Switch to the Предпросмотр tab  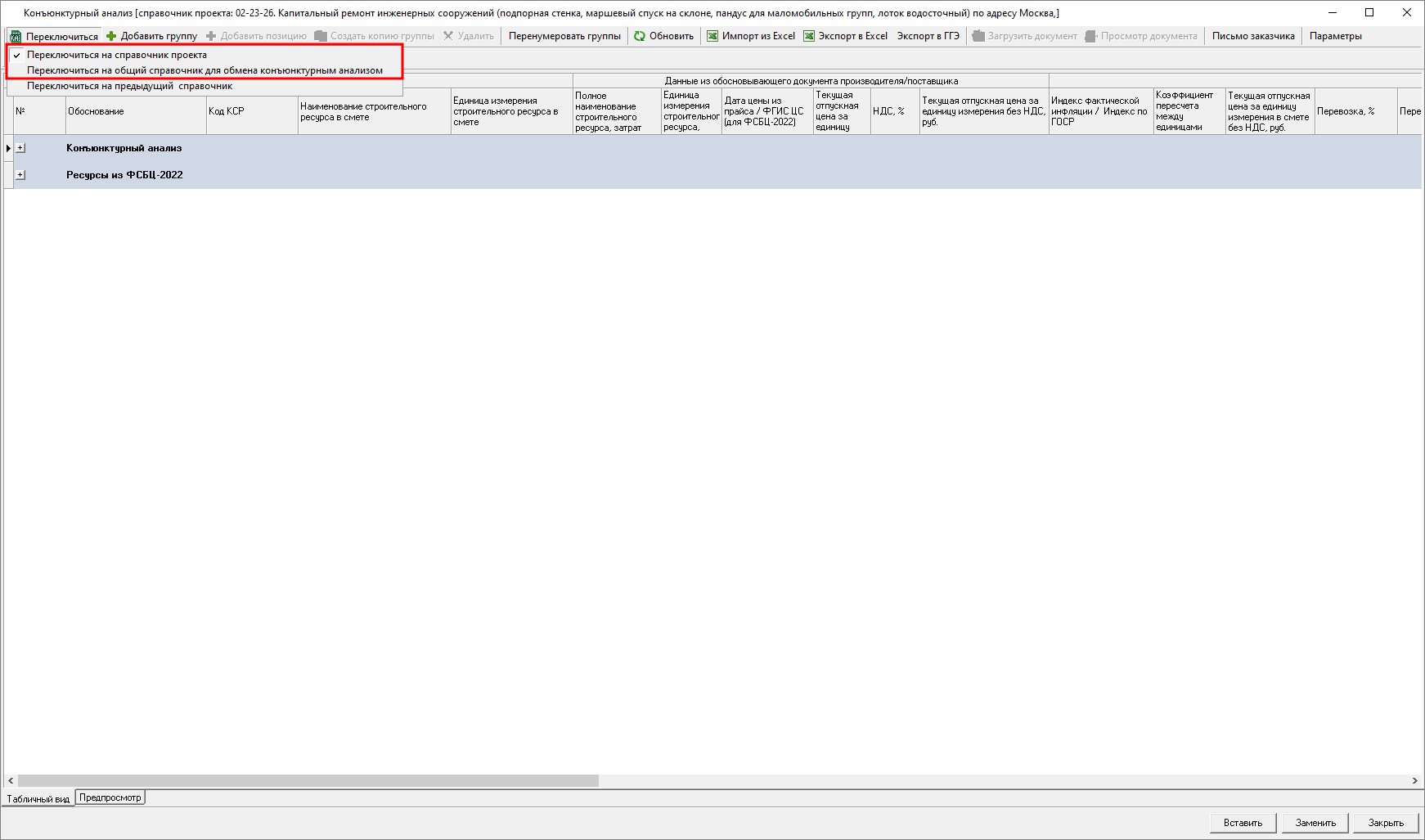point(110,797)
